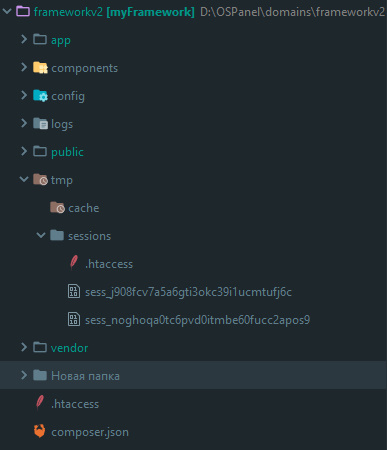Image resolution: width=387 pixels, height=450 pixels.
Task: Select the frameworkv2 [myFramework] project label
Action: coord(114,12)
